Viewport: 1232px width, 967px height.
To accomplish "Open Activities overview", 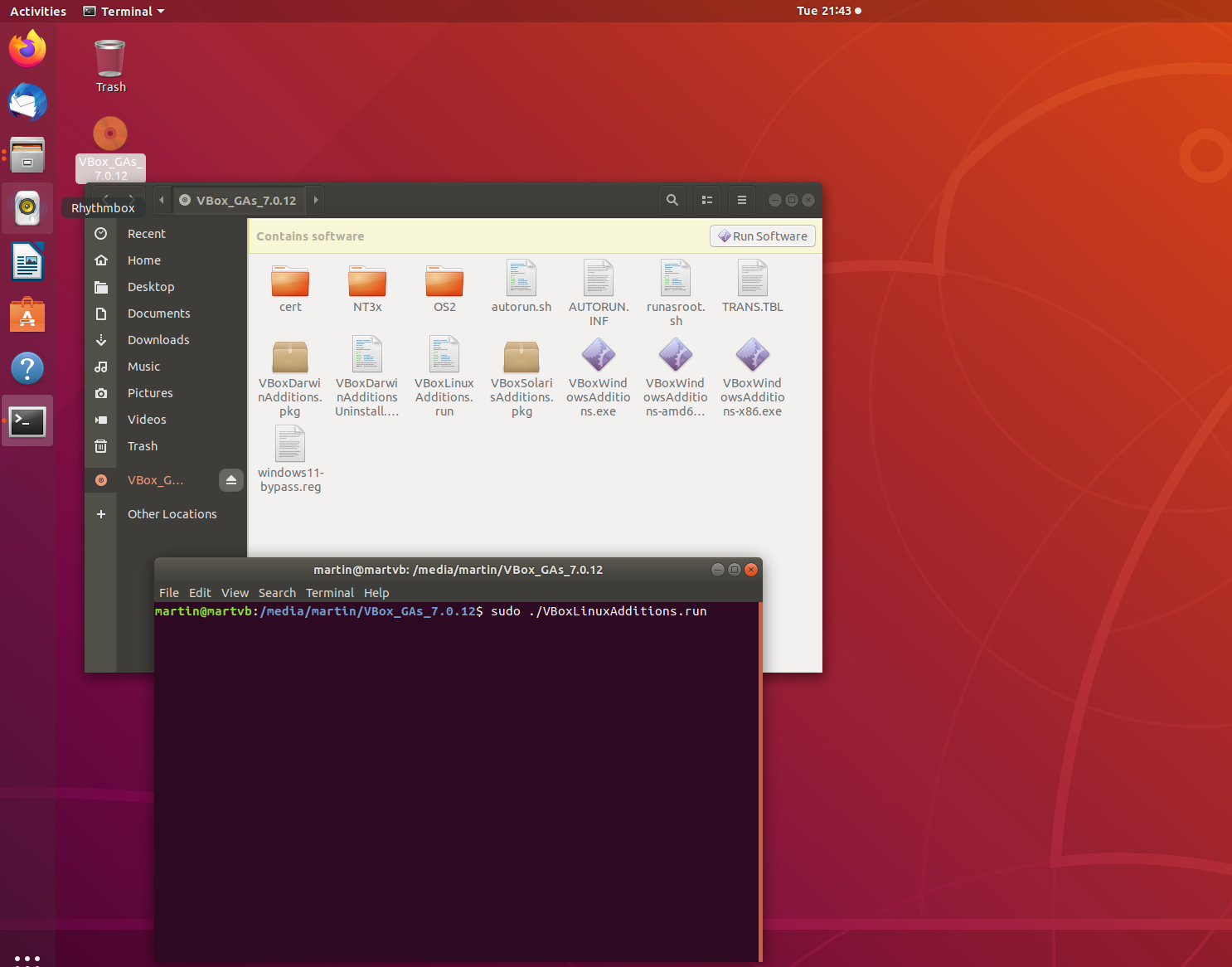I will 38,11.
